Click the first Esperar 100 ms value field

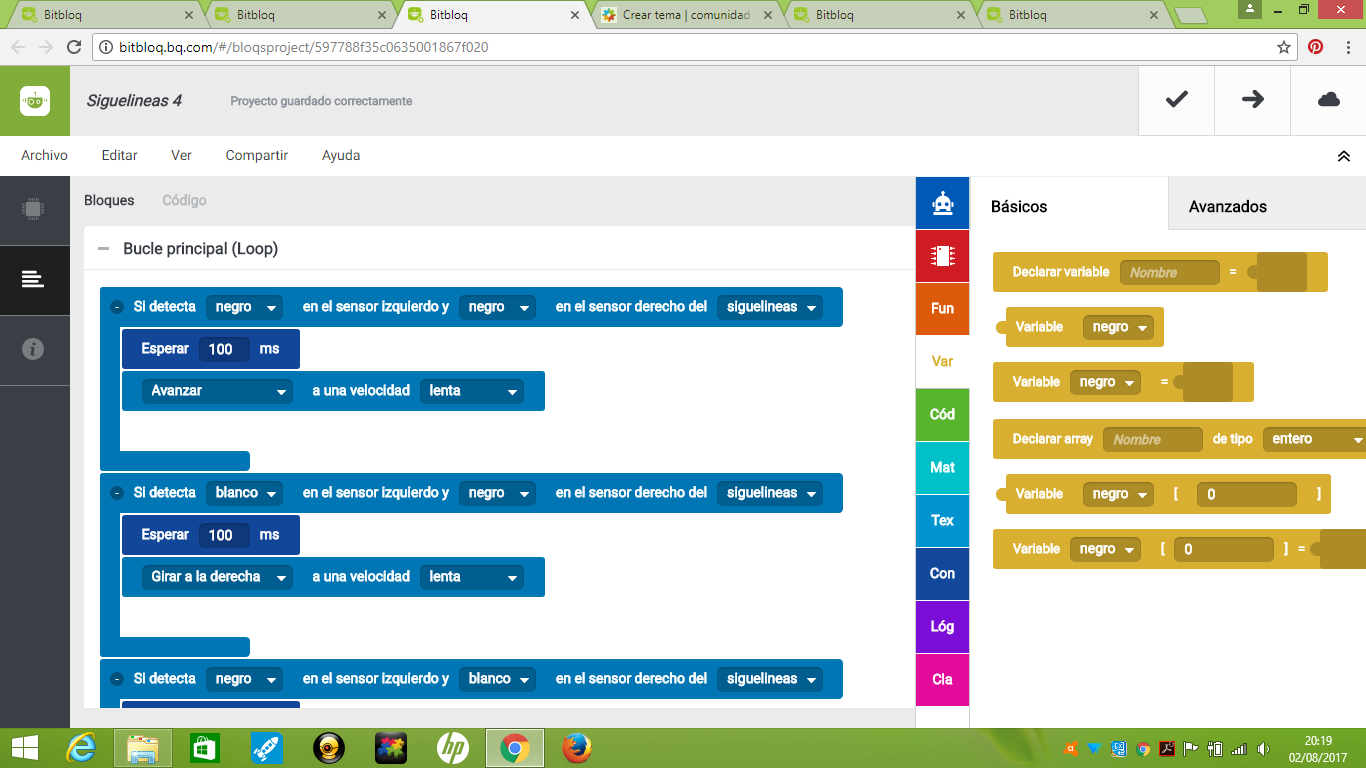pos(224,349)
